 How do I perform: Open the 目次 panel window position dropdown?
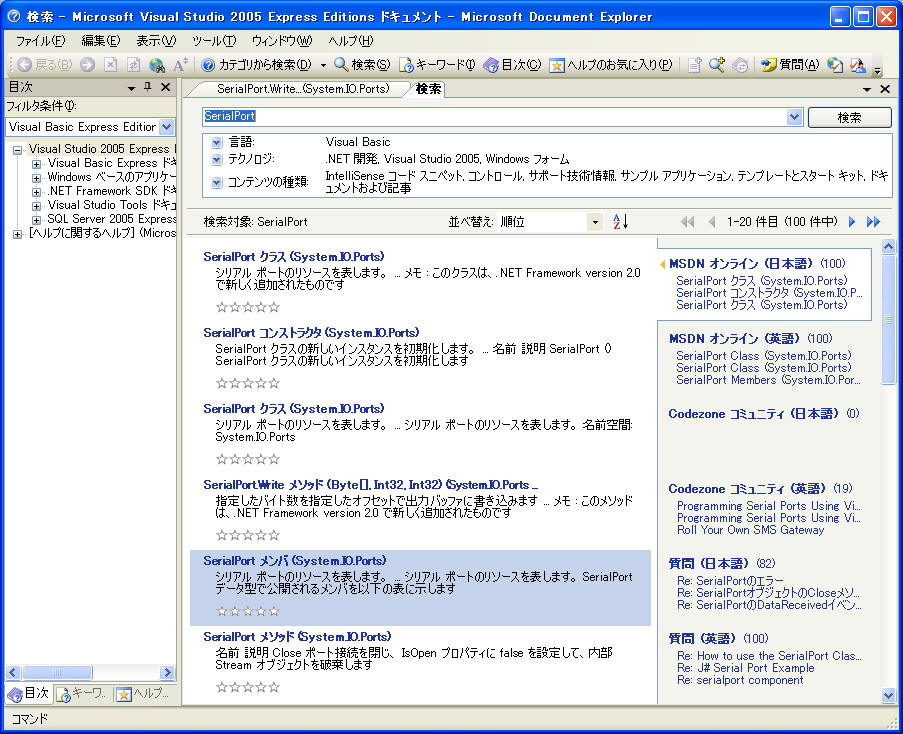tap(131, 88)
